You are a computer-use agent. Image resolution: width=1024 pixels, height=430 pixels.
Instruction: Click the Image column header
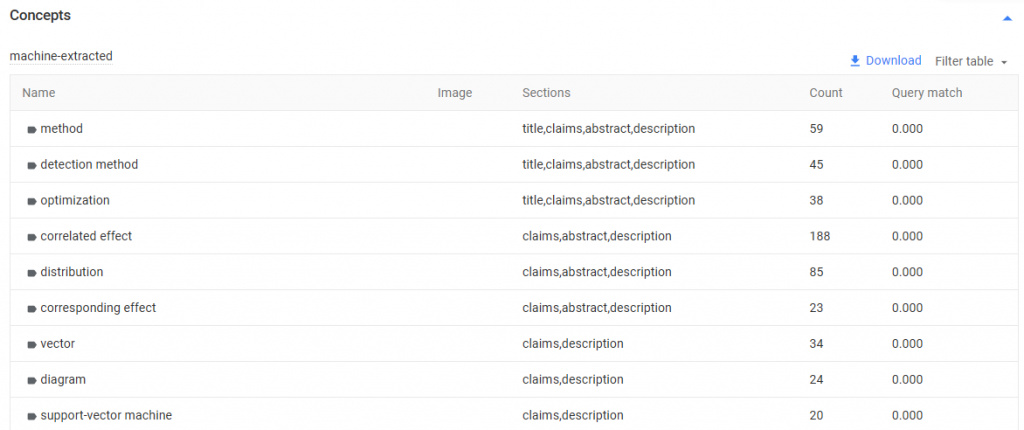tap(455, 93)
